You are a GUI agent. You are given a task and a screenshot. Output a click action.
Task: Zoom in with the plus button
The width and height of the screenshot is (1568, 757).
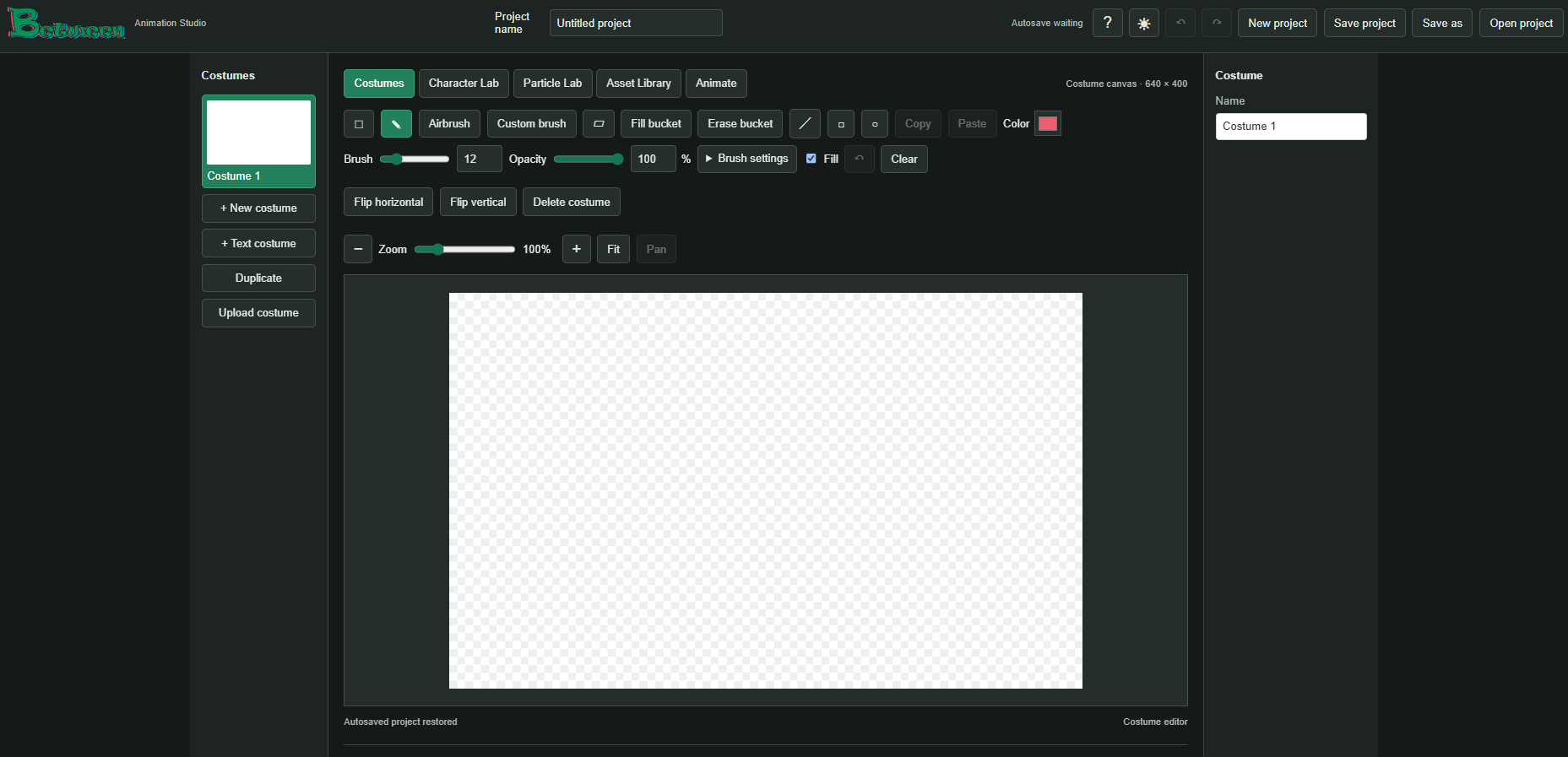pyautogui.click(x=577, y=249)
